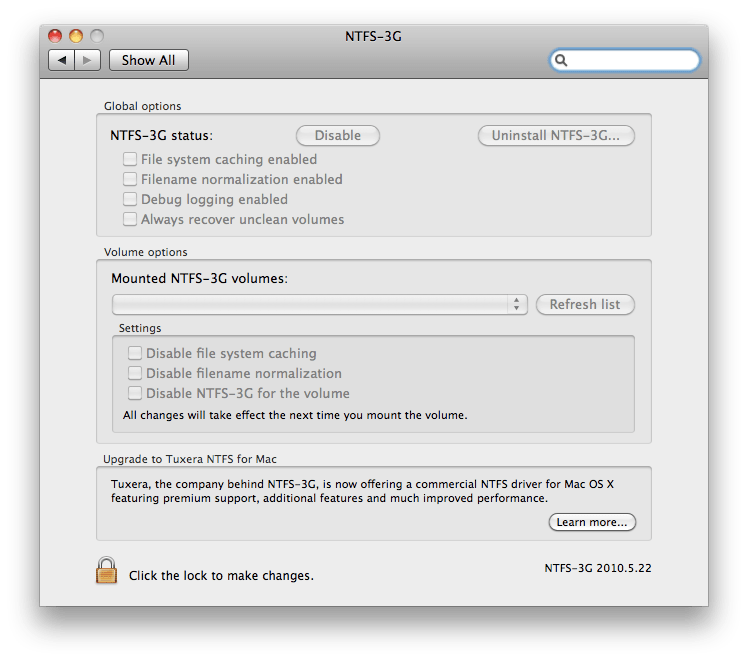This screenshot has height=661, width=748.
Task: Click the Refresh list button
Action: pyautogui.click(x=585, y=304)
